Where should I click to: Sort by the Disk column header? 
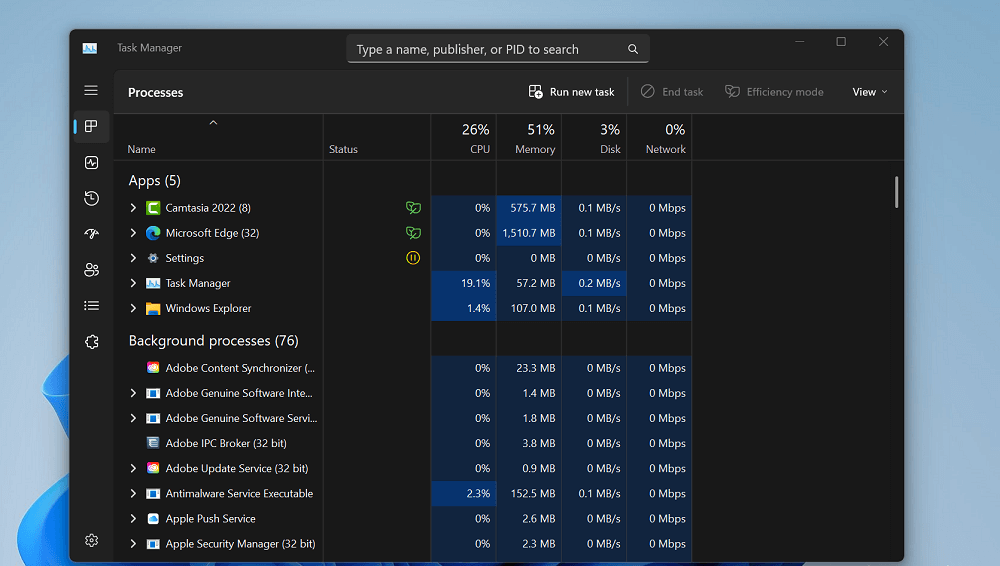[594, 137]
